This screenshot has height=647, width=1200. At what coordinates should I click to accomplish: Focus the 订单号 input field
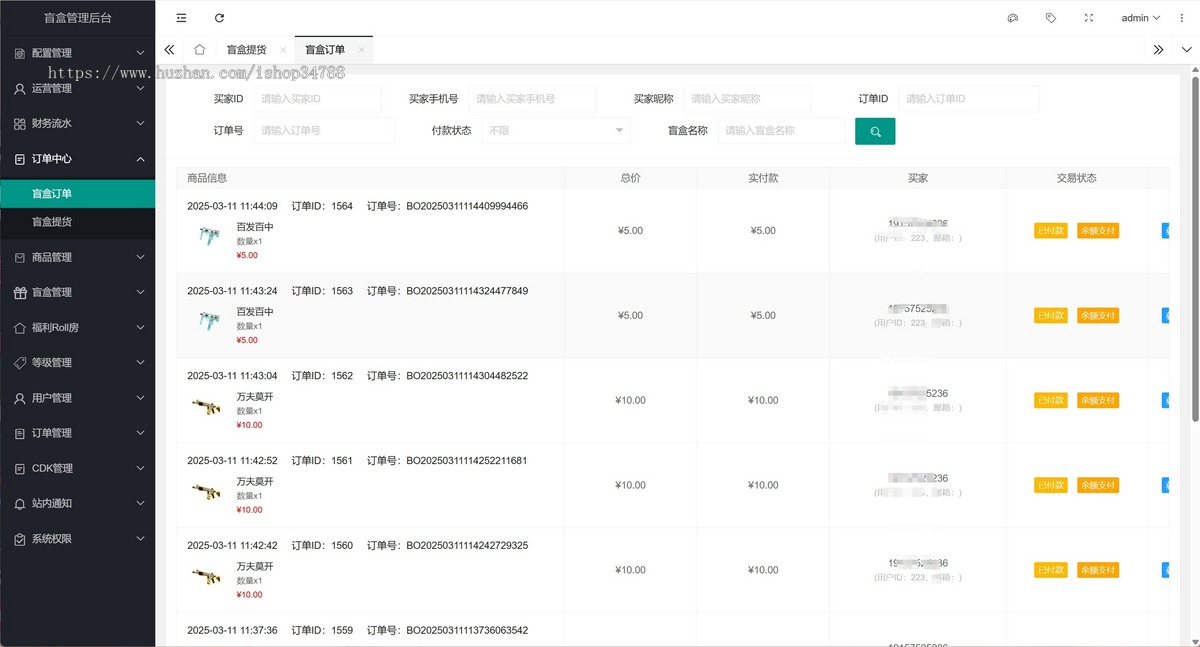coord(324,131)
